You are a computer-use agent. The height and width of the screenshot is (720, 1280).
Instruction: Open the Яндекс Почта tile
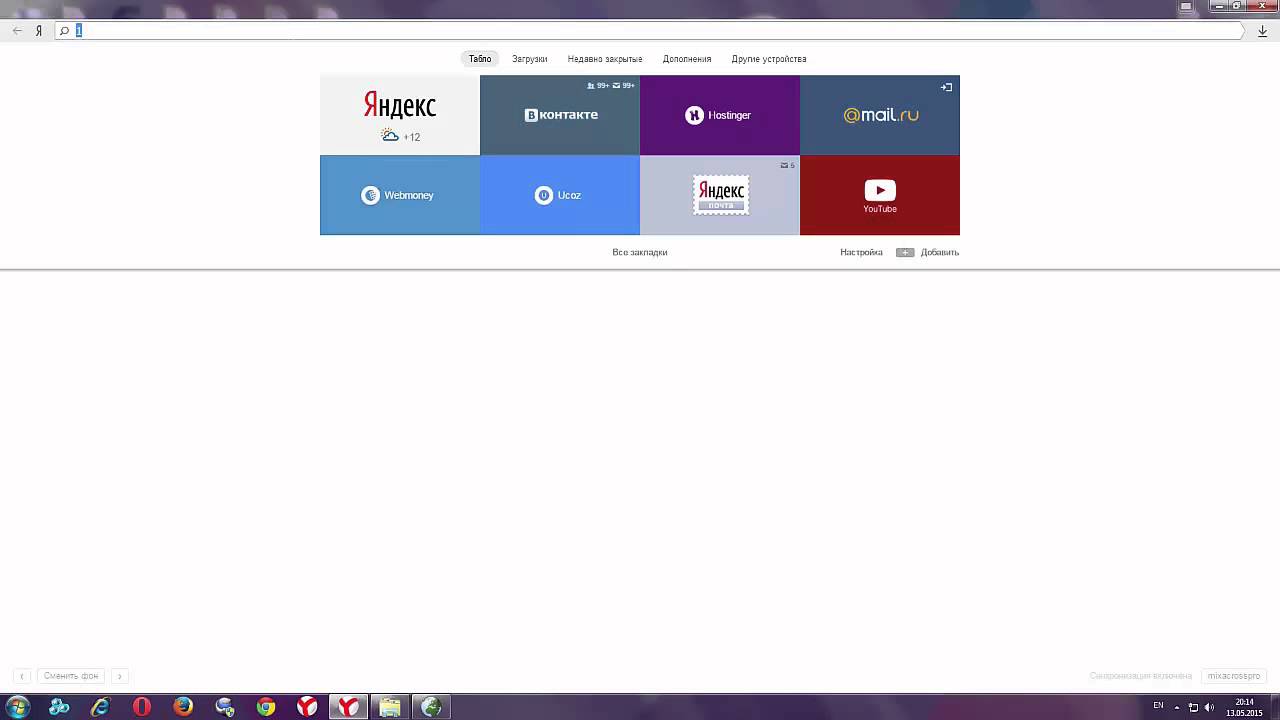coord(720,195)
